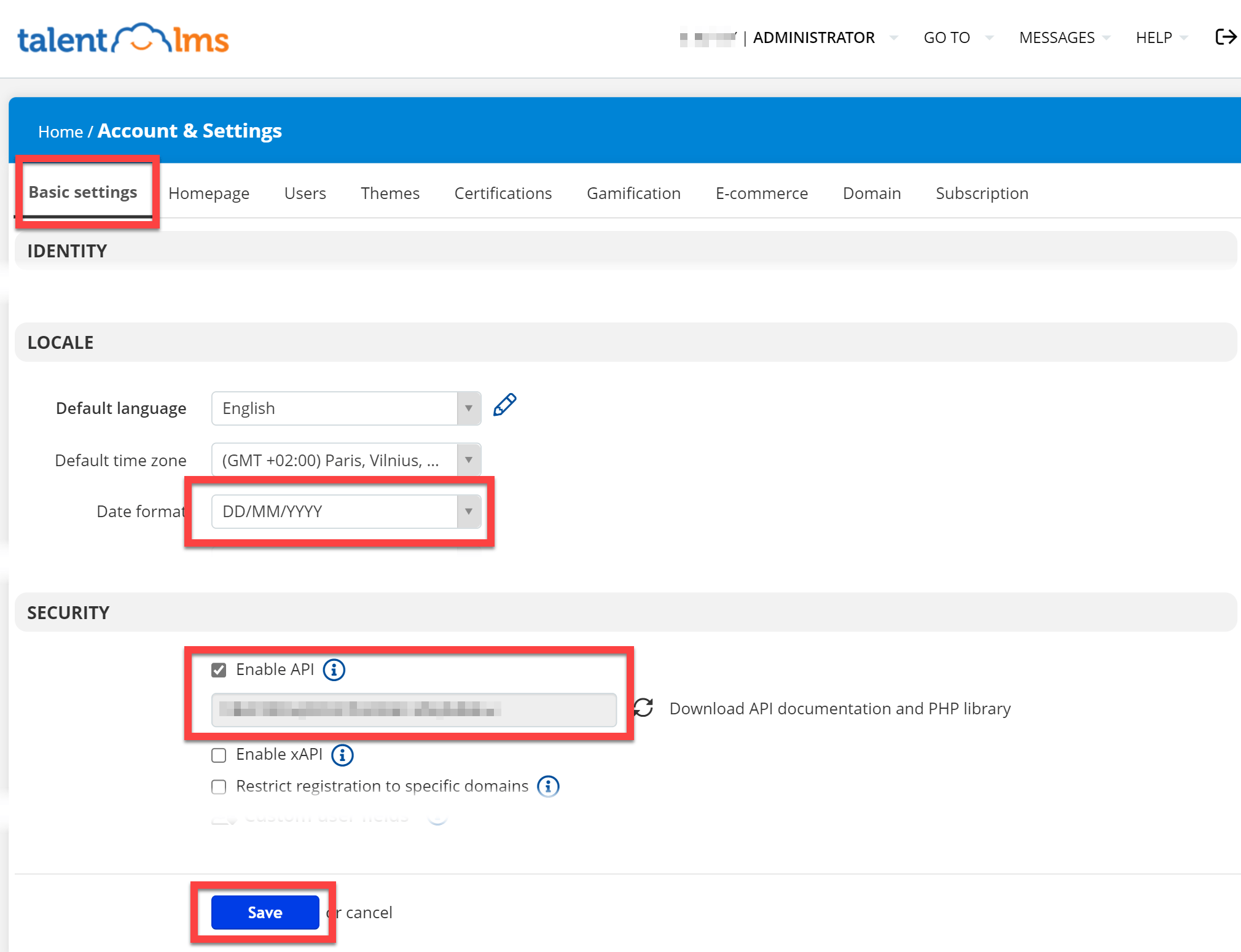Click the cancel link
This screenshot has height=952, width=1241.
(x=369, y=913)
